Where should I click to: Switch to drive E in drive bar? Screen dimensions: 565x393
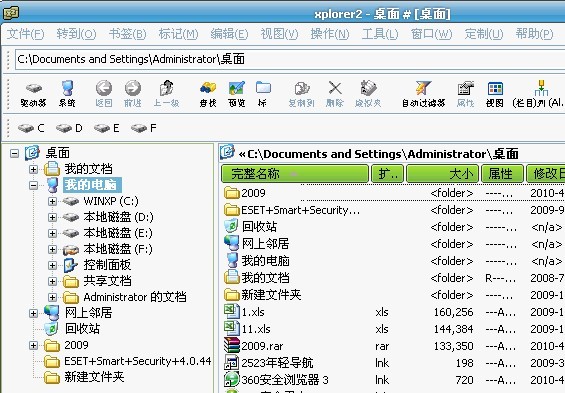(107, 128)
